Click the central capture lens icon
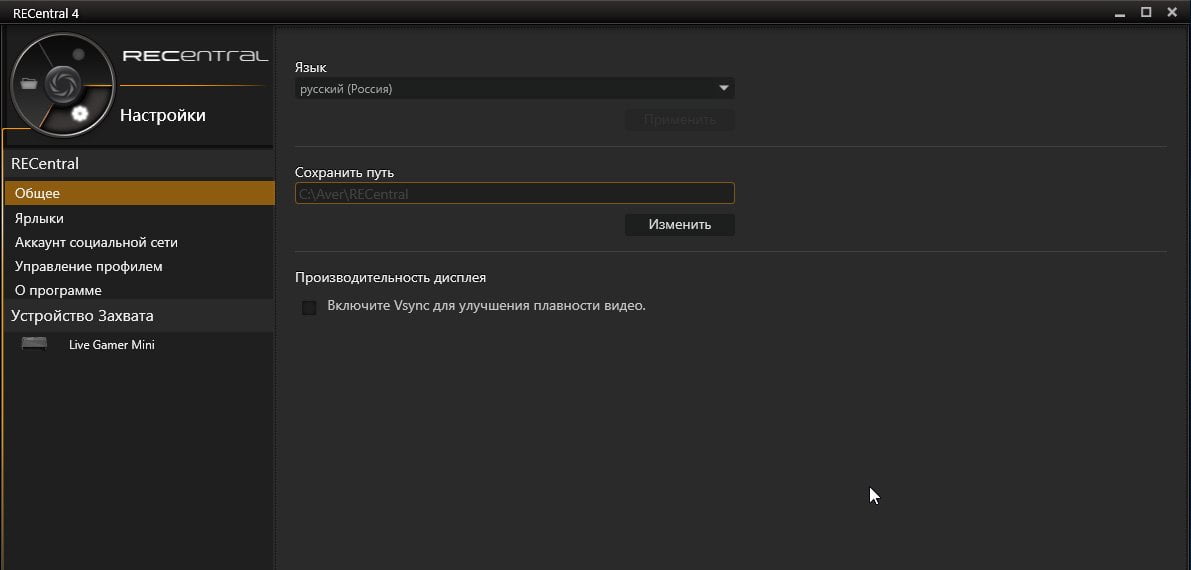This screenshot has width=1191, height=570. point(63,84)
